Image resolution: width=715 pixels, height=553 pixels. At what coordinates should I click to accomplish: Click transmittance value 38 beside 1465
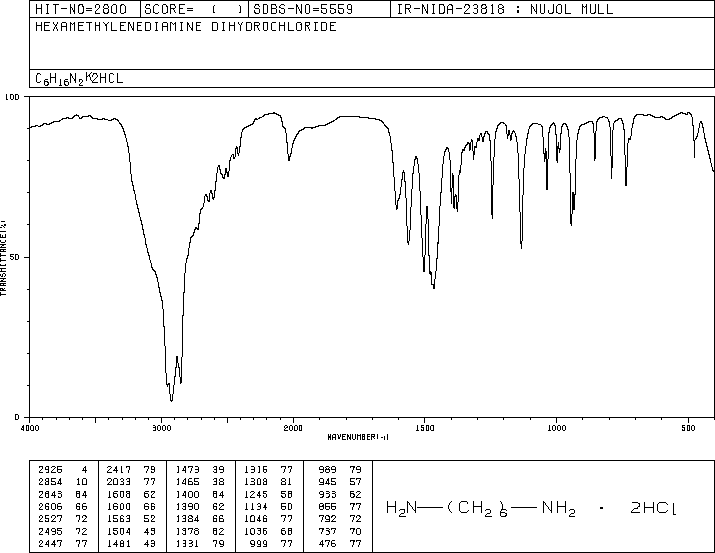coord(218,482)
